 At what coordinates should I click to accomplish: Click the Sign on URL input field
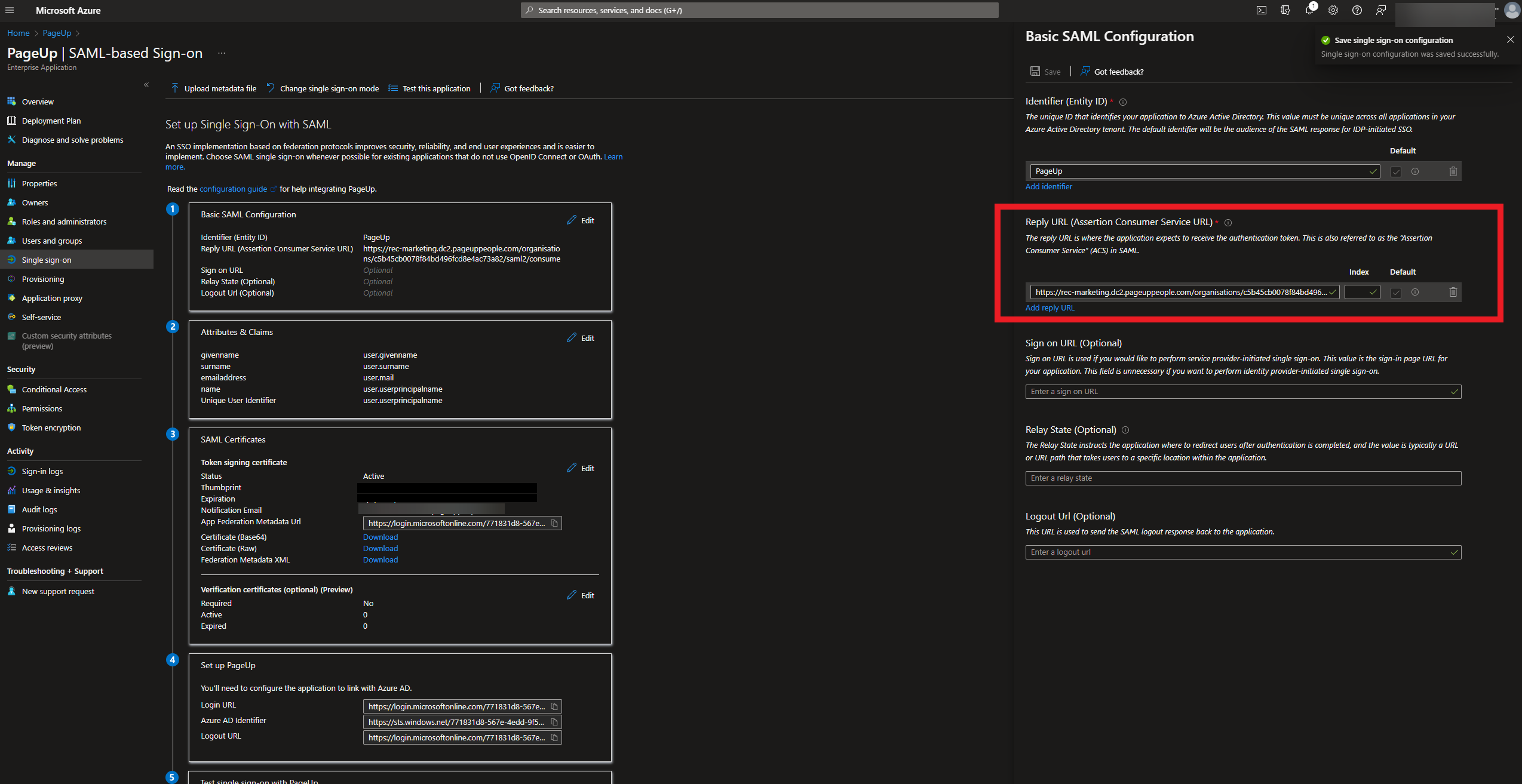coord(1236,392)
